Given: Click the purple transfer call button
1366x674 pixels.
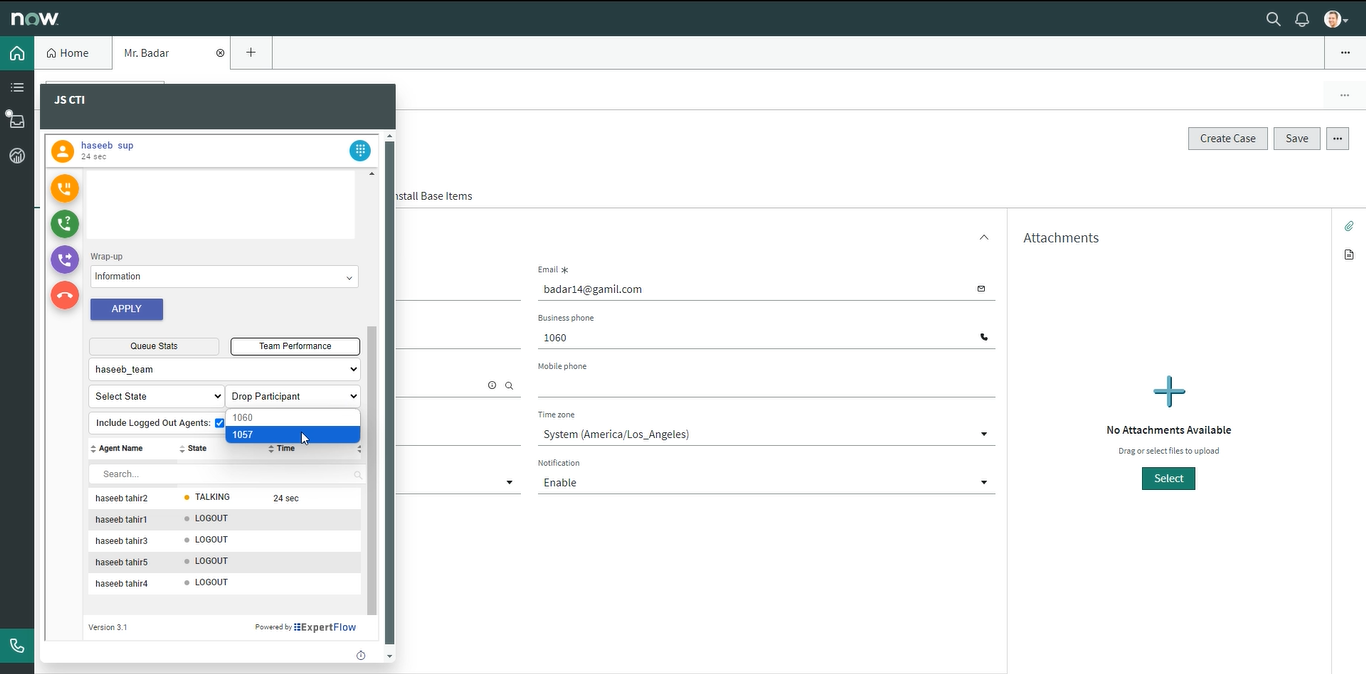Looking at the screenshot, I should tap(65, 260).
